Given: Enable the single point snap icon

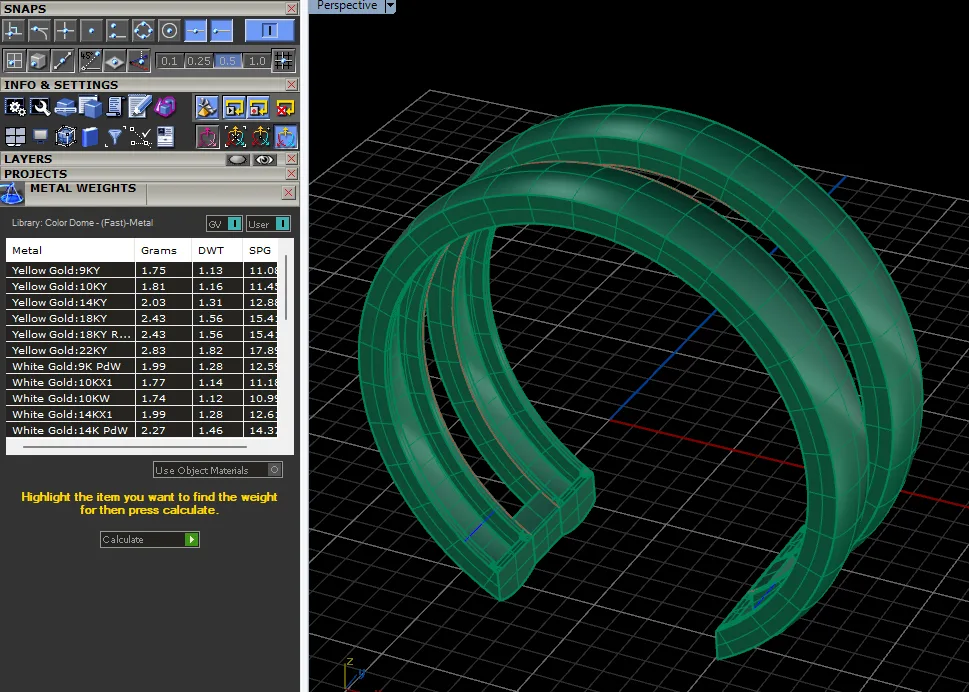Looking at the screenshot, I should tap(91, 30).
